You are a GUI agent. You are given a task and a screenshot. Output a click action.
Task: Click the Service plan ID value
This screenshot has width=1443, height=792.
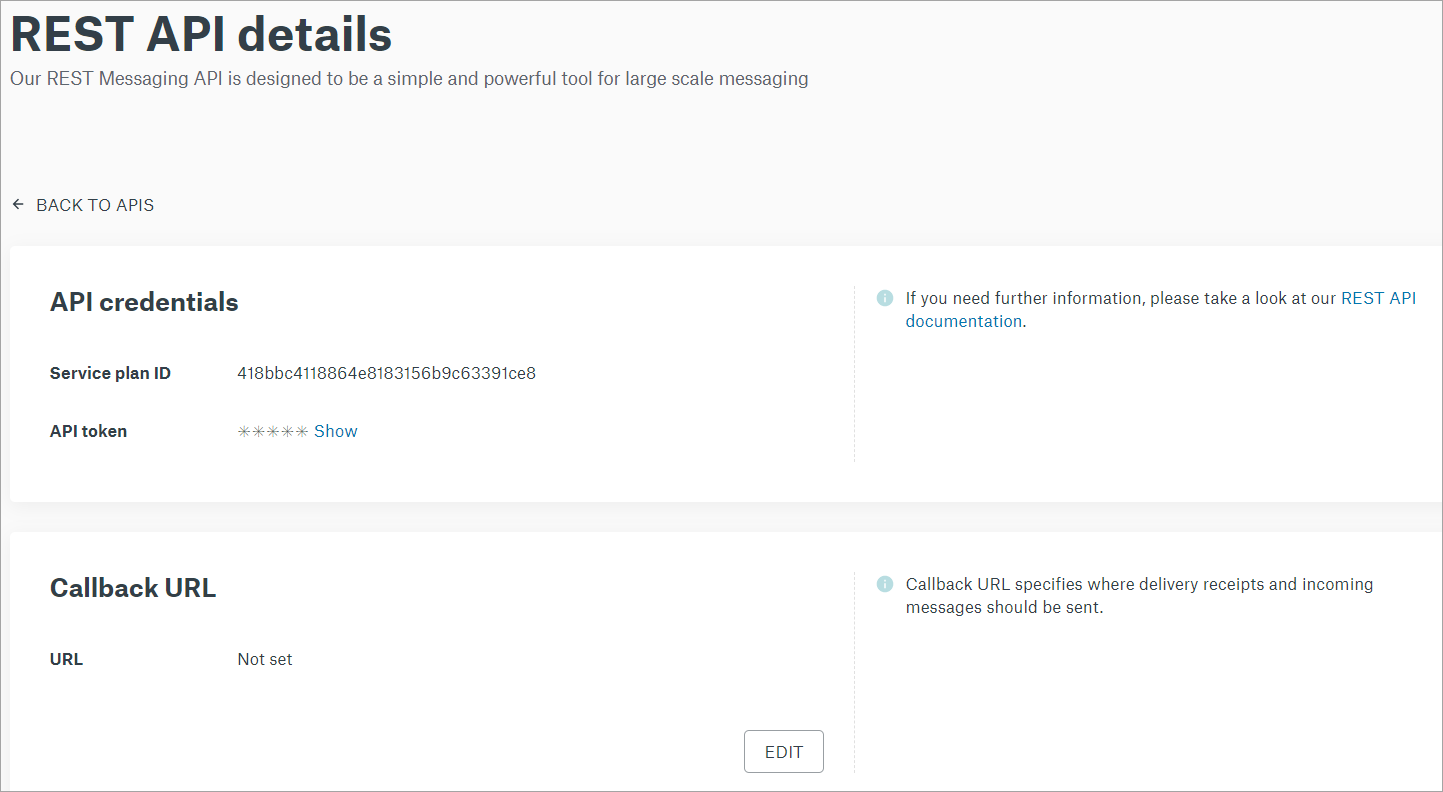coord(387,373)
